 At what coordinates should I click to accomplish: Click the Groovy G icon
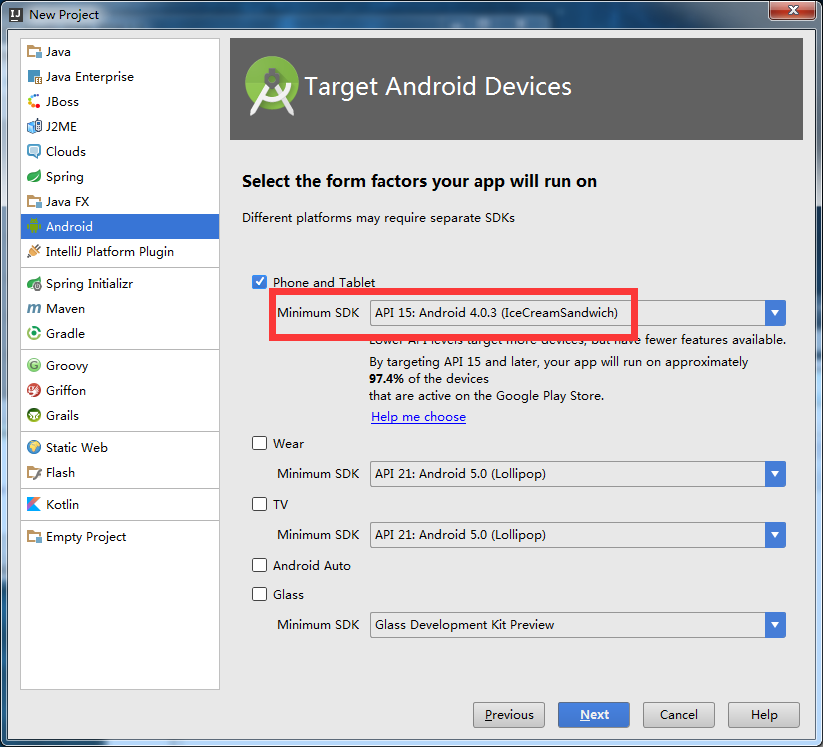(34, 365)
